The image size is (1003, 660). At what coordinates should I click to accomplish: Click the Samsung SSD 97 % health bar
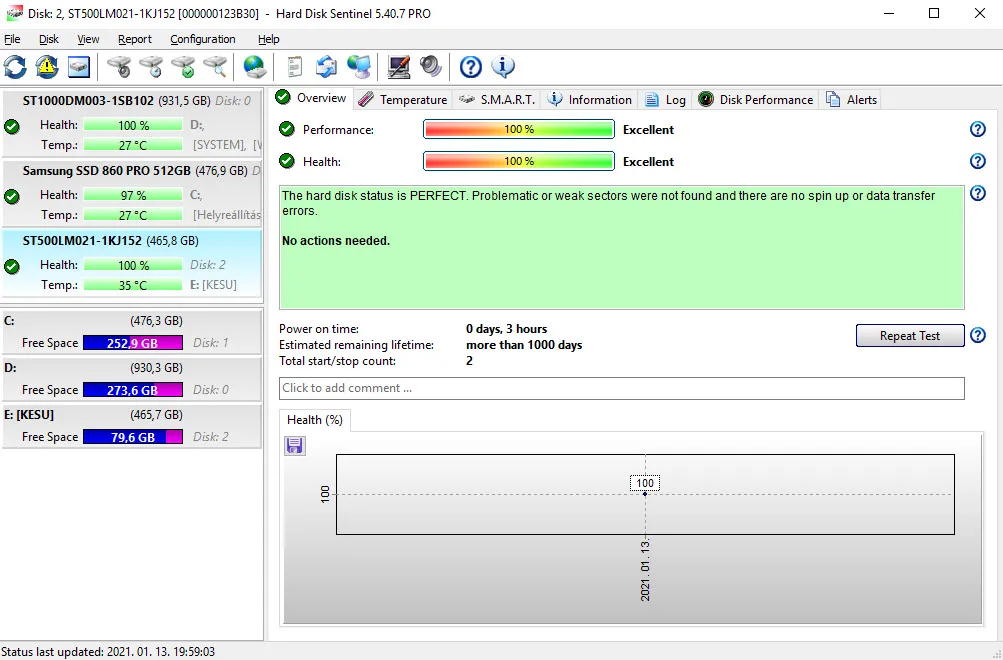[133, 195]
